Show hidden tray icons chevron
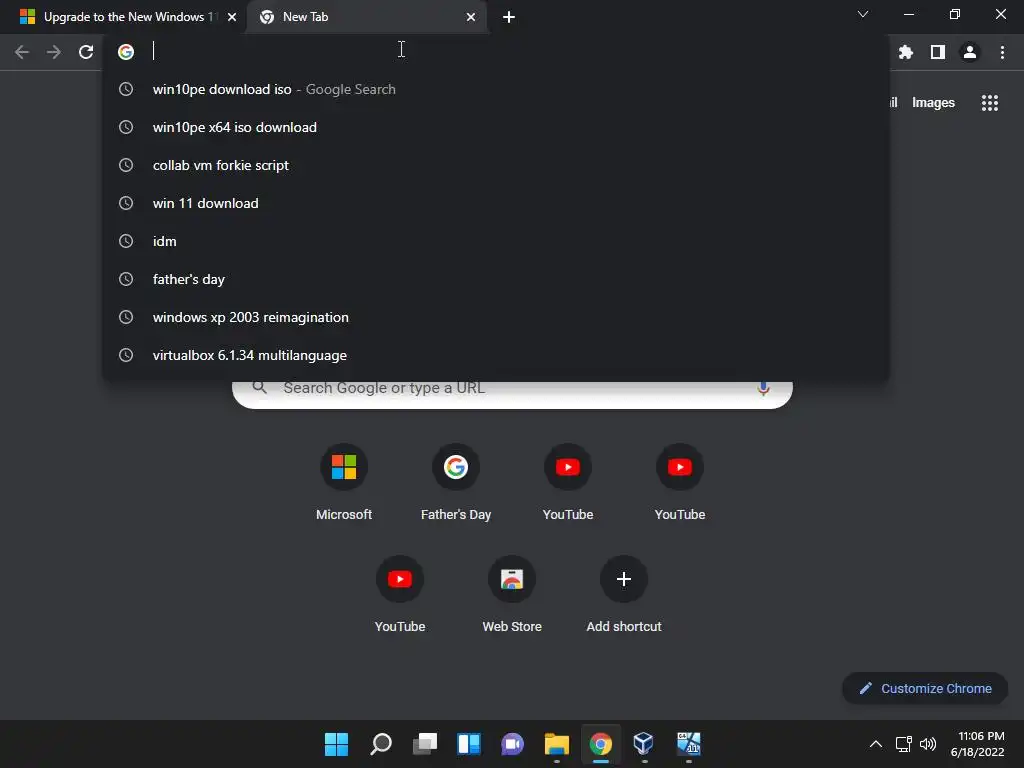 pos(876,744)
